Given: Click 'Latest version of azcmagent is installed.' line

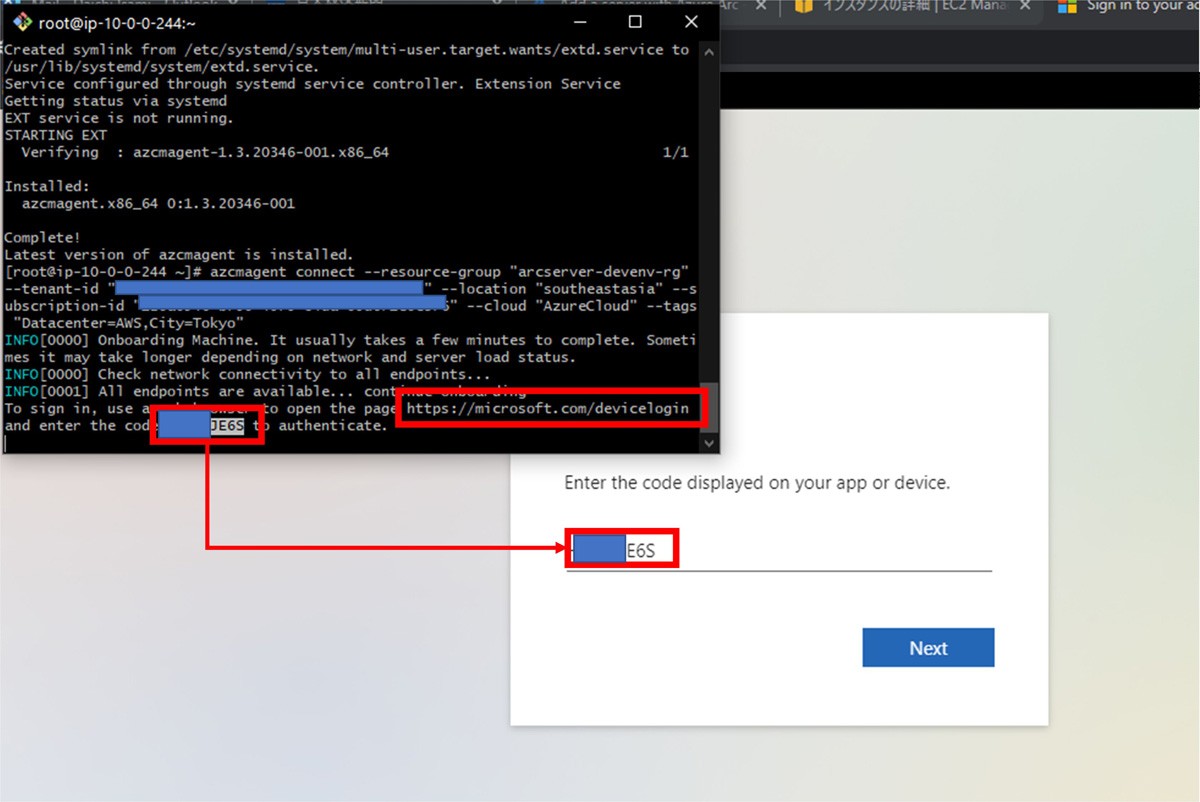Looking at the screenshot, I should coord(179,255).
